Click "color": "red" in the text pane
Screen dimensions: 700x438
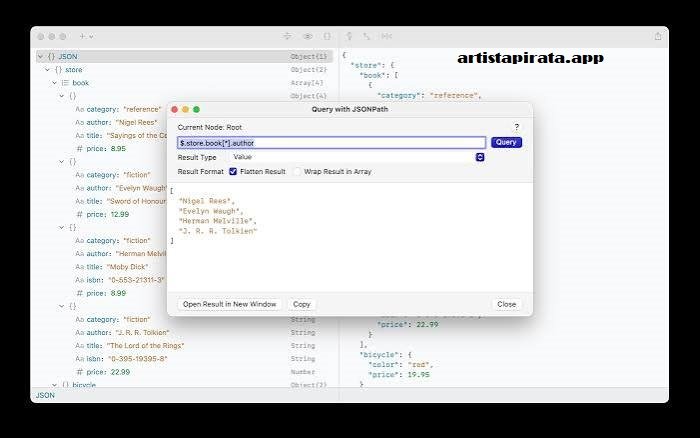click(x=400, y=365)
